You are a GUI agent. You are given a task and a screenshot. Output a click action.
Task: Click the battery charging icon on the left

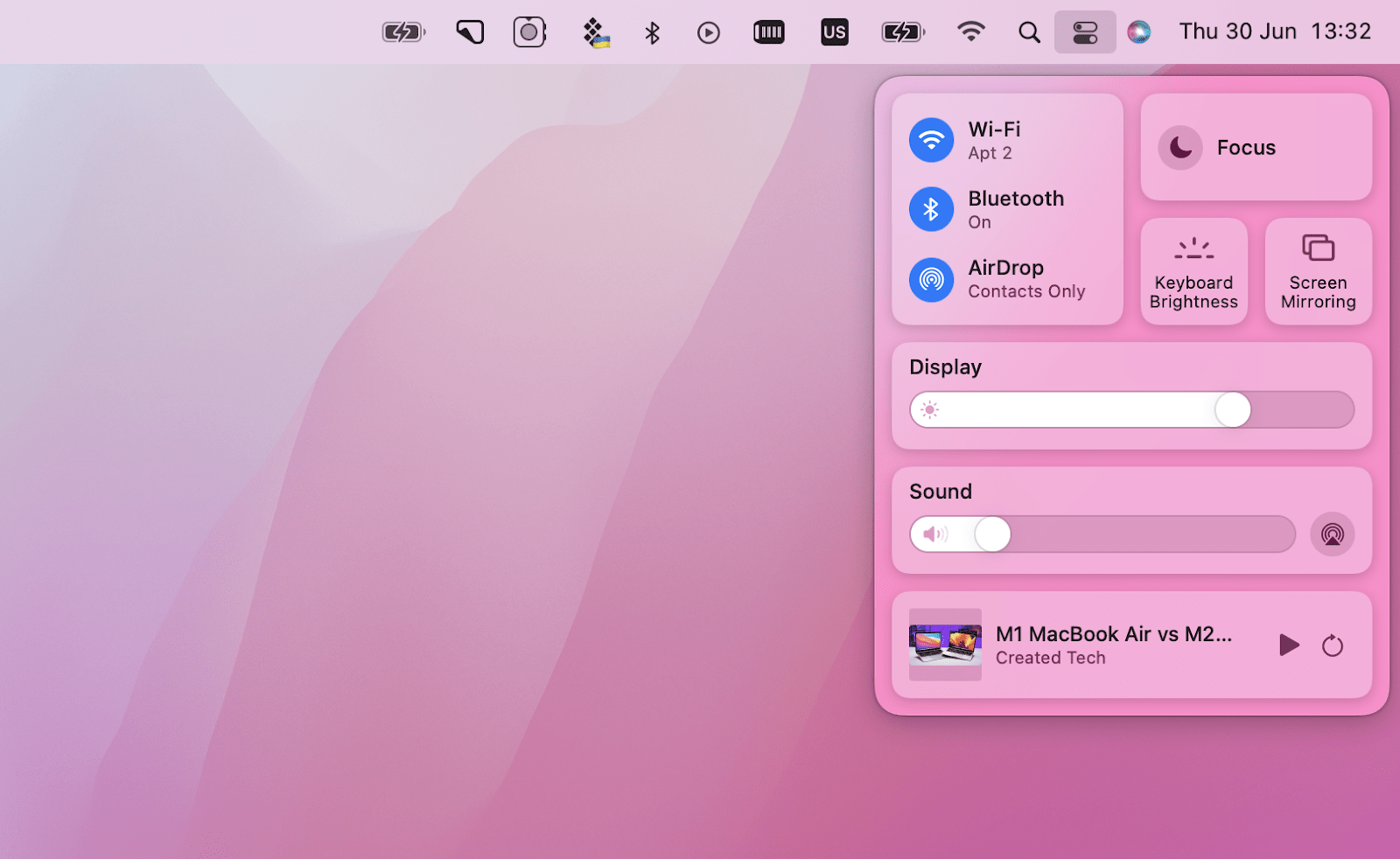(402, 31)
